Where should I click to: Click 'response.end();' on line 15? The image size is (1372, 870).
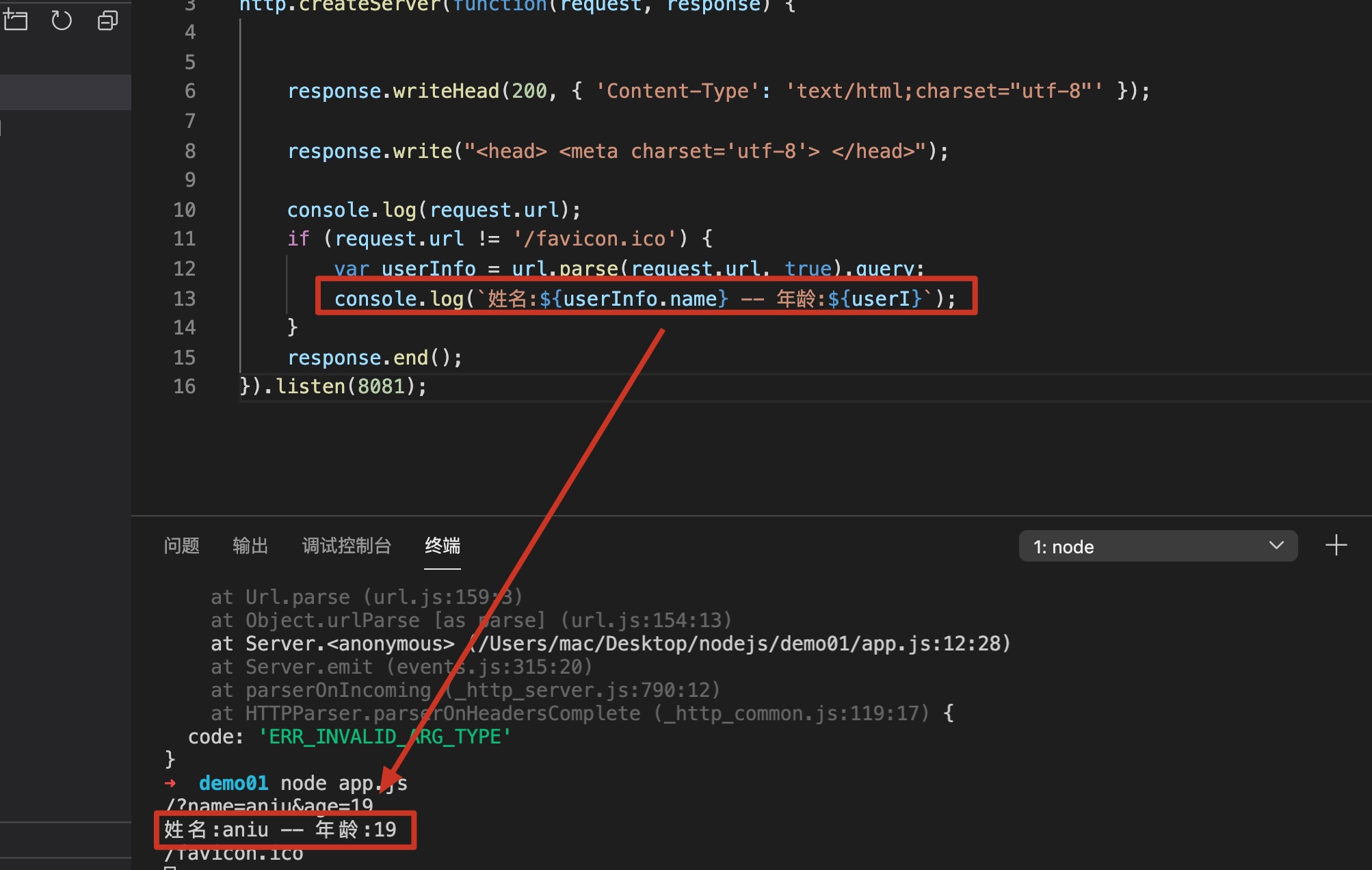tap(375, 358)
